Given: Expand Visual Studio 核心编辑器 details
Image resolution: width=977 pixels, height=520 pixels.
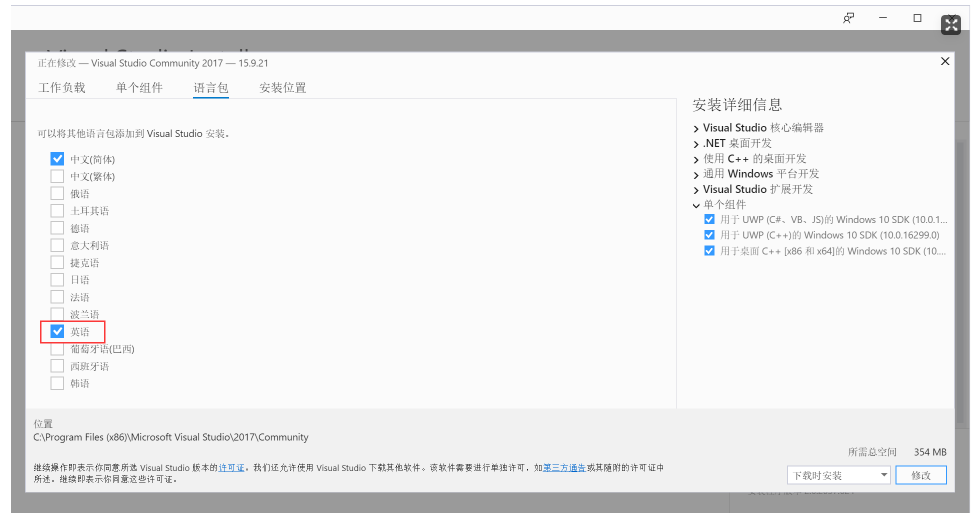Looking at the screenshot, I should point(696,128).
